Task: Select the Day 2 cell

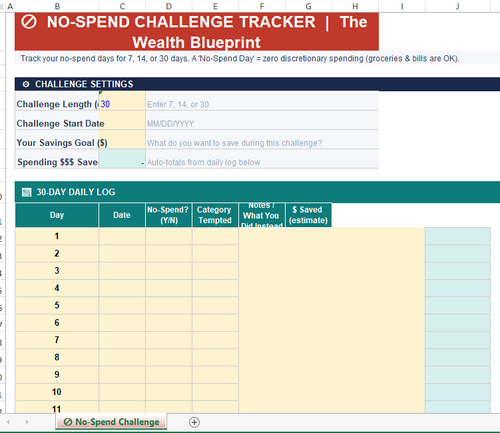Action: click(x=57, y=253)
